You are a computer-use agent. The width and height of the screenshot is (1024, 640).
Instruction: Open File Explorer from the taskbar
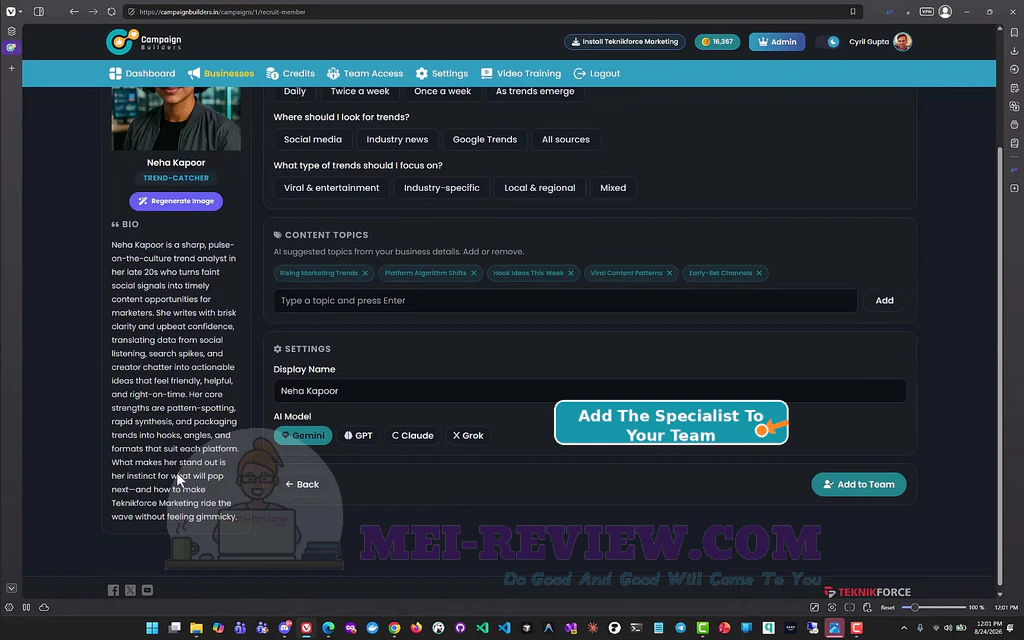tap(196, 628)
